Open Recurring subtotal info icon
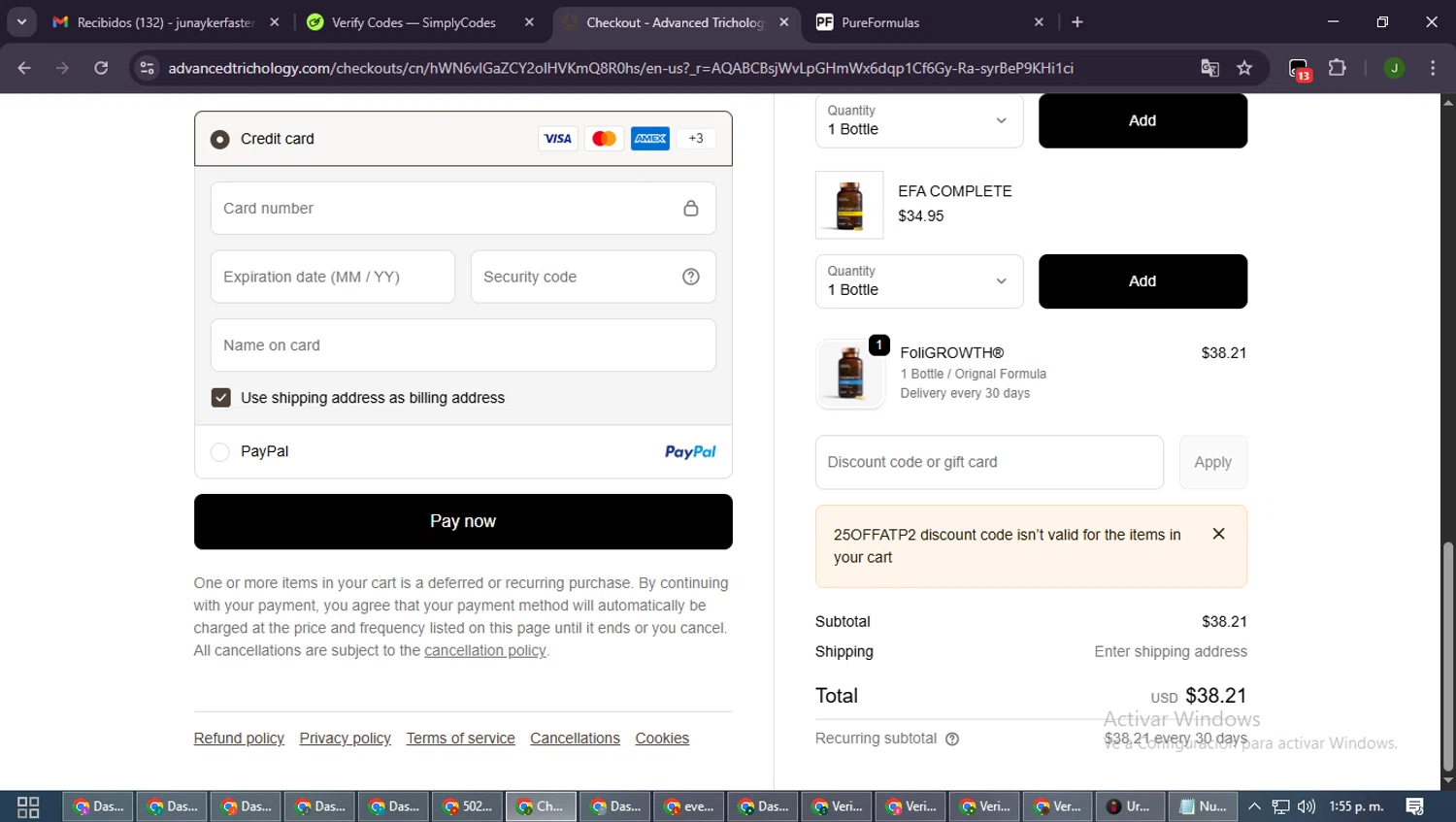The image size is (1456, 822). pyautogui.click(x=952, y=740)
